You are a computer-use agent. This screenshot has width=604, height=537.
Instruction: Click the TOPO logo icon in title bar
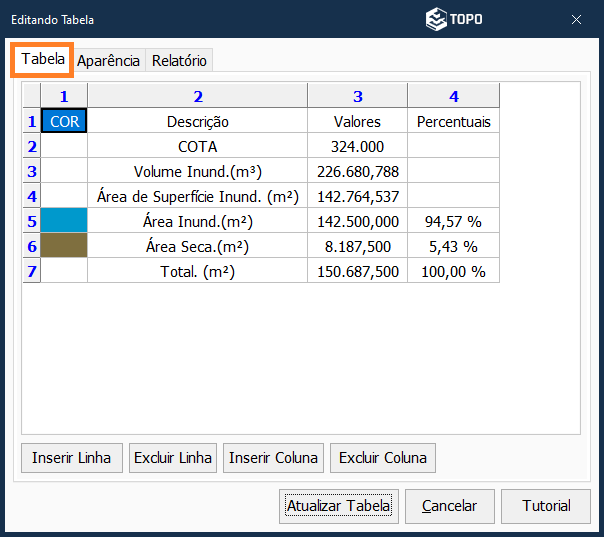click(x=436, y=19)
